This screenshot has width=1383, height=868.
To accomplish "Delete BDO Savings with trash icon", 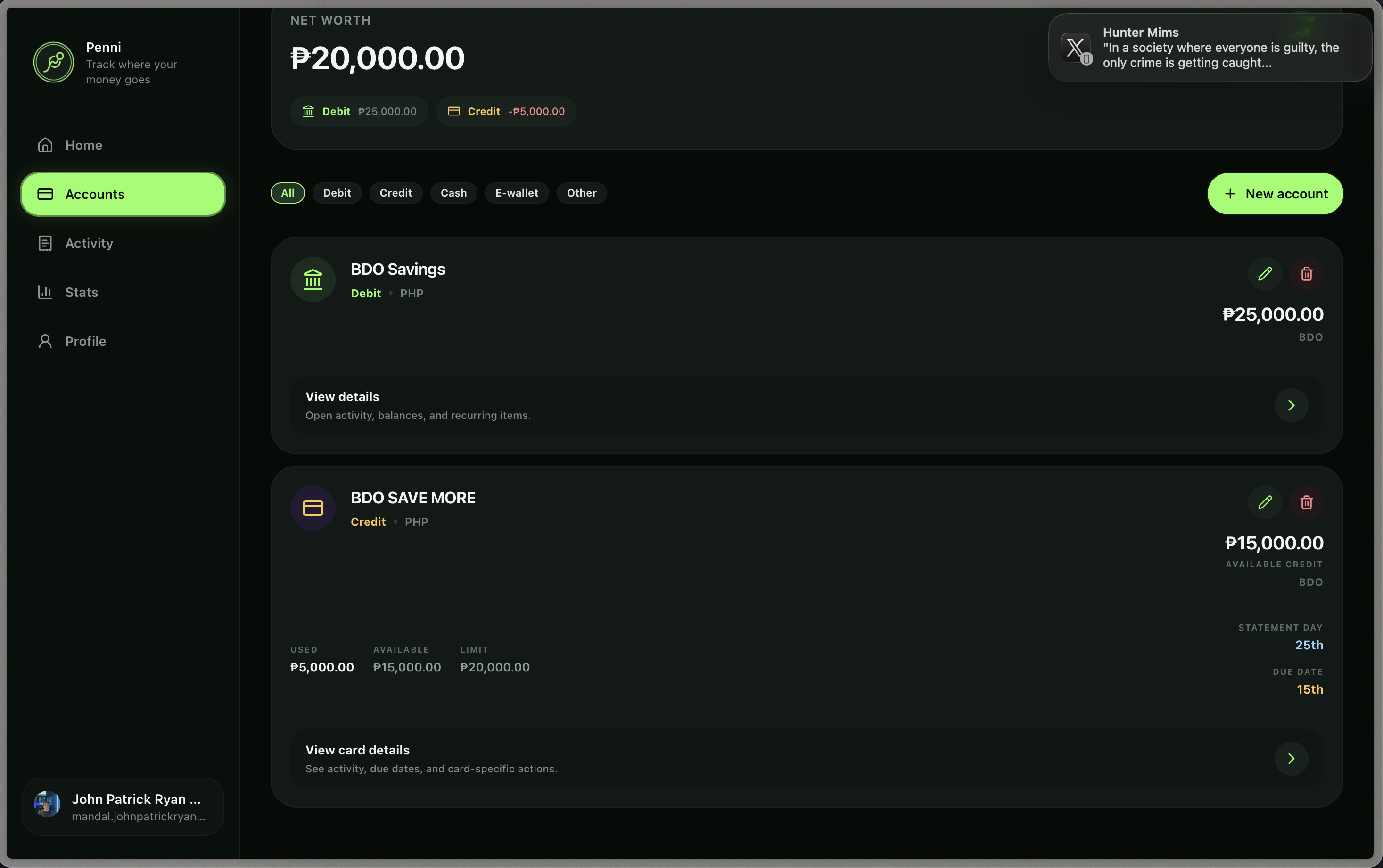I will click(x=1307, y=274).
